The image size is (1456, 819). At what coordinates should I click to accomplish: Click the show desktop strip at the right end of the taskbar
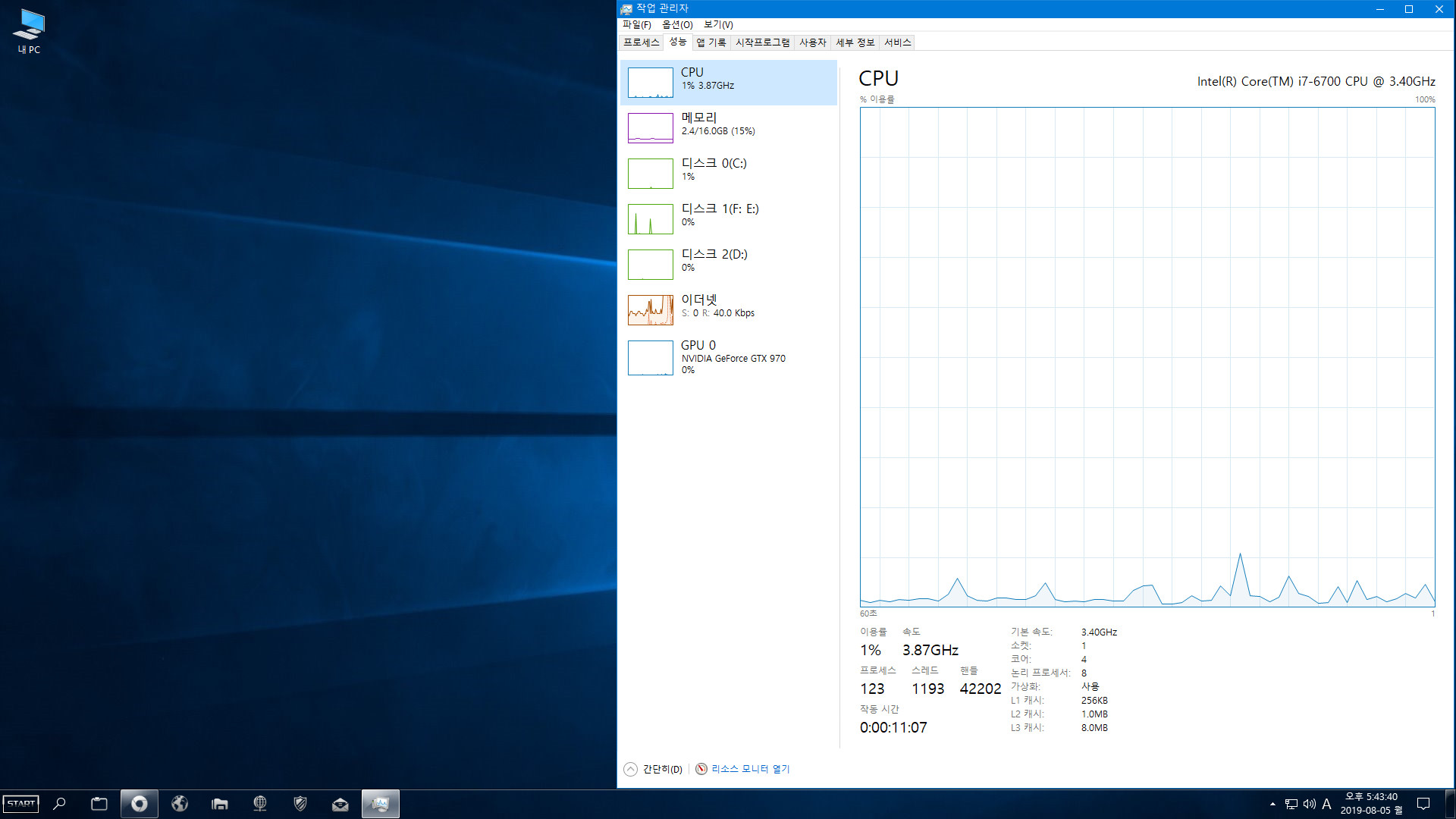coord(1451,804)
